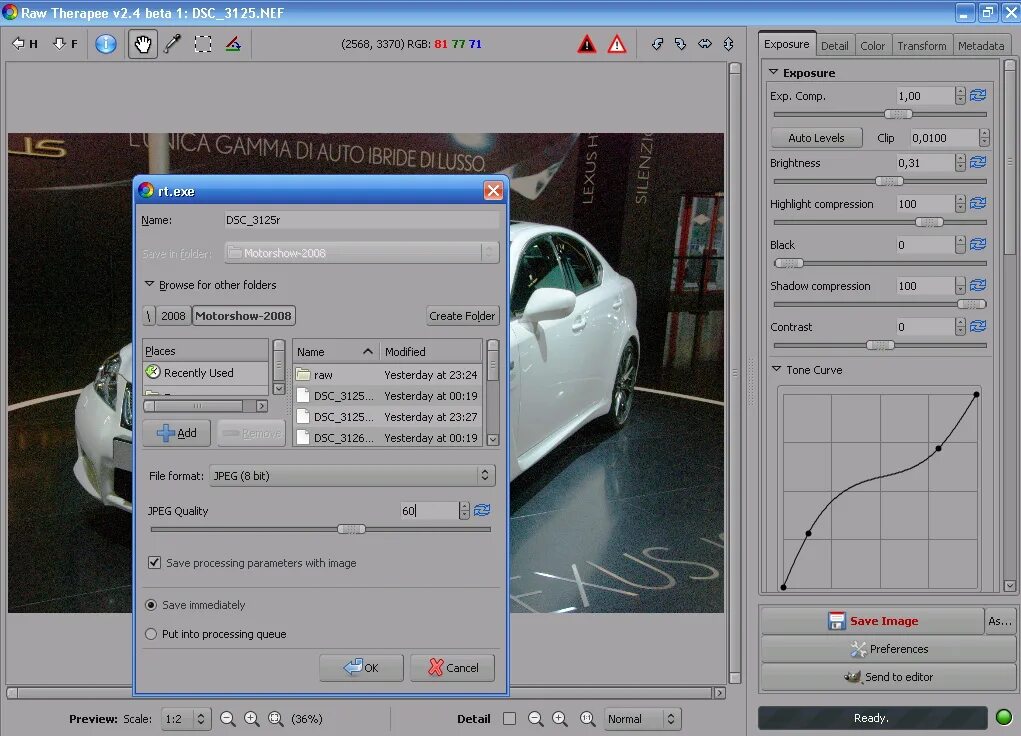Image resolution: width=1021 pixels, height=736 pixels.
Task: Click the Auto Levels button
Action: (816, 137)
